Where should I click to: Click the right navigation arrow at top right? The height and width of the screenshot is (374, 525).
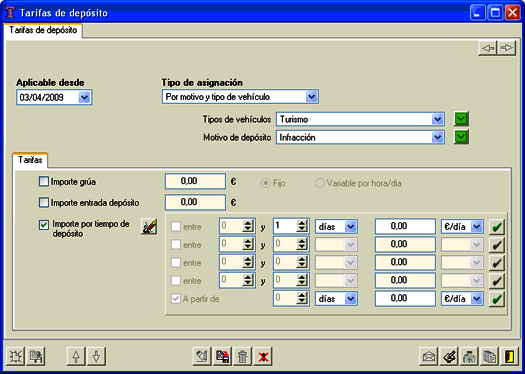507,48
